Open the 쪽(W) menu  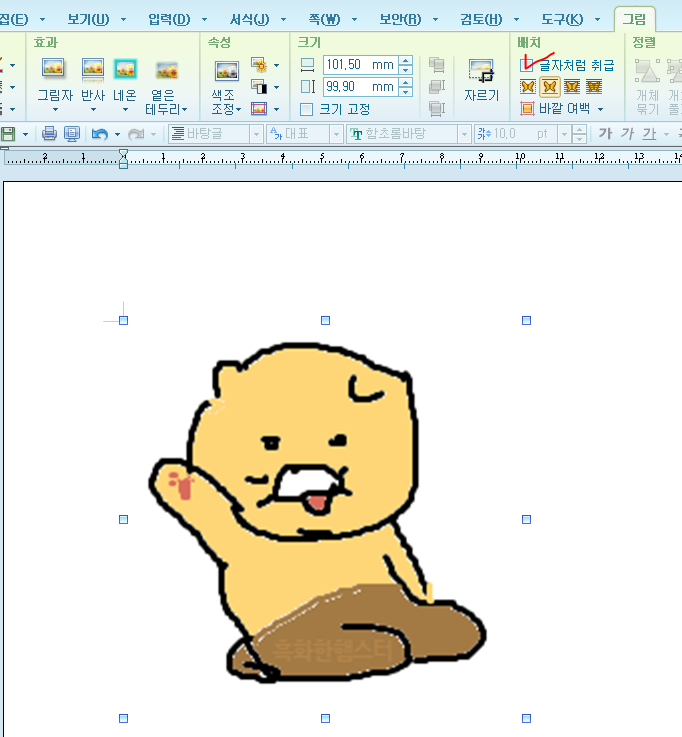click(324, 19)
